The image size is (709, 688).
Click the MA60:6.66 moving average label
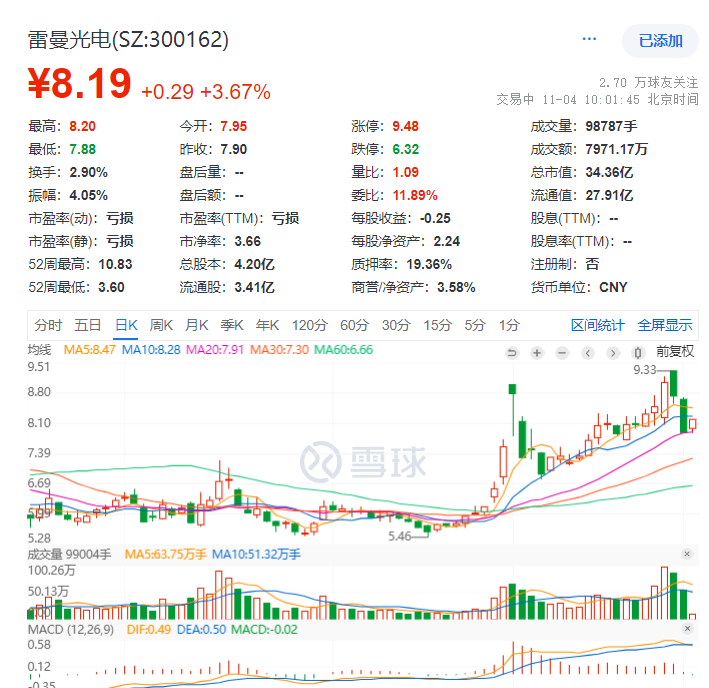click(343, 350)
